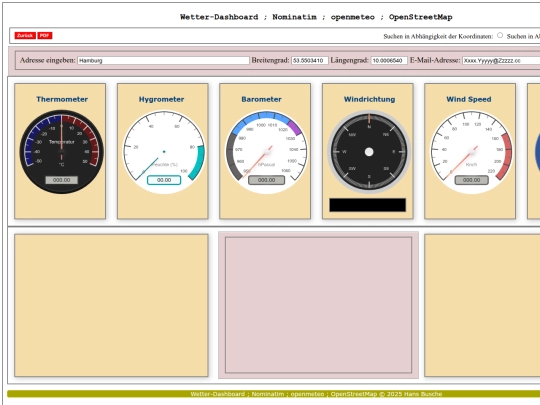Click the Breitengrad latitude input field
The height and width of the screenshot is (405, 540).
point(310,61)
